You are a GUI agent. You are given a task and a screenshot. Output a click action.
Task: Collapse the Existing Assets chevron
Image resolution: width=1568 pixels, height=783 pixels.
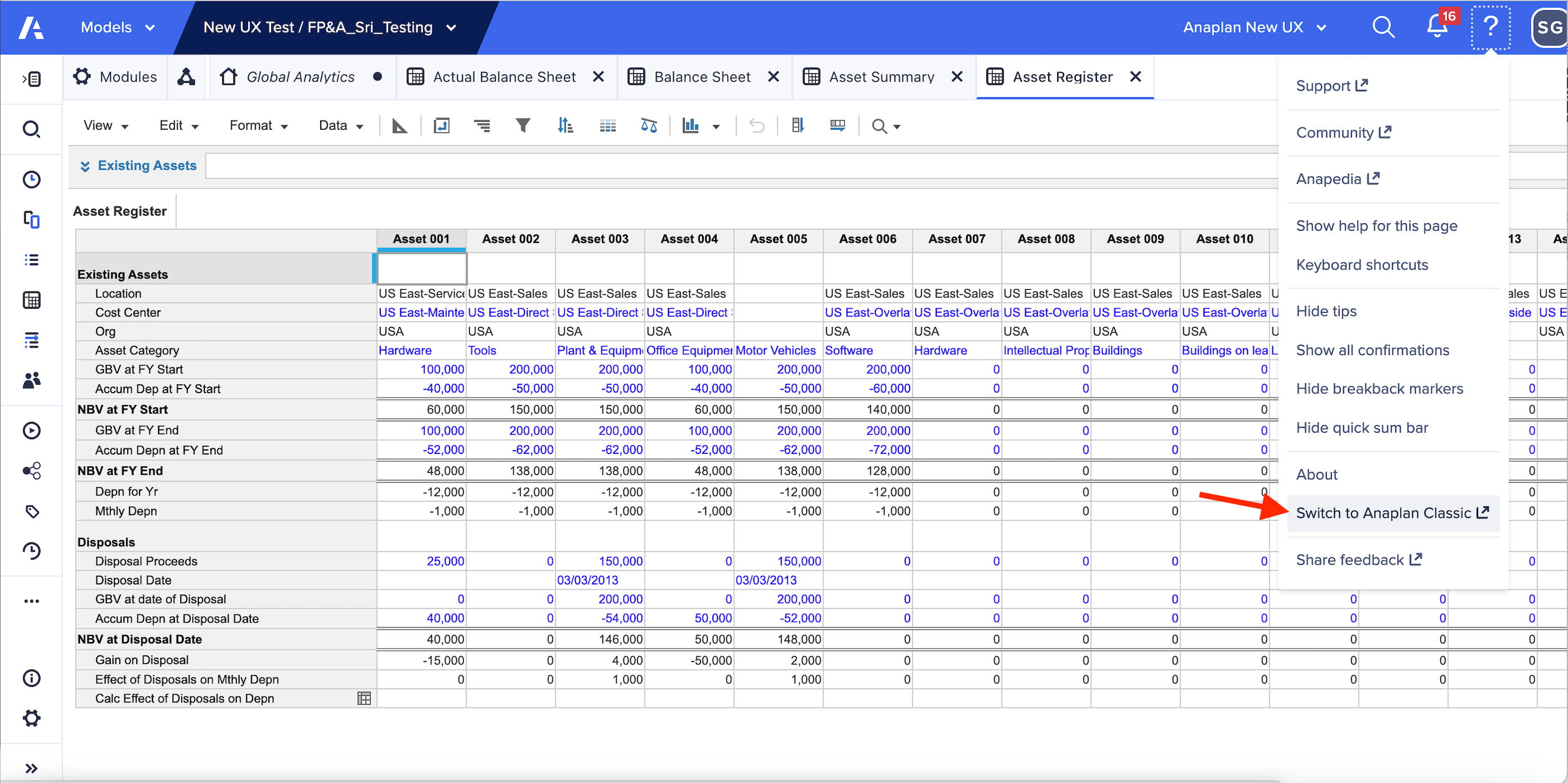tap(85, 166)
